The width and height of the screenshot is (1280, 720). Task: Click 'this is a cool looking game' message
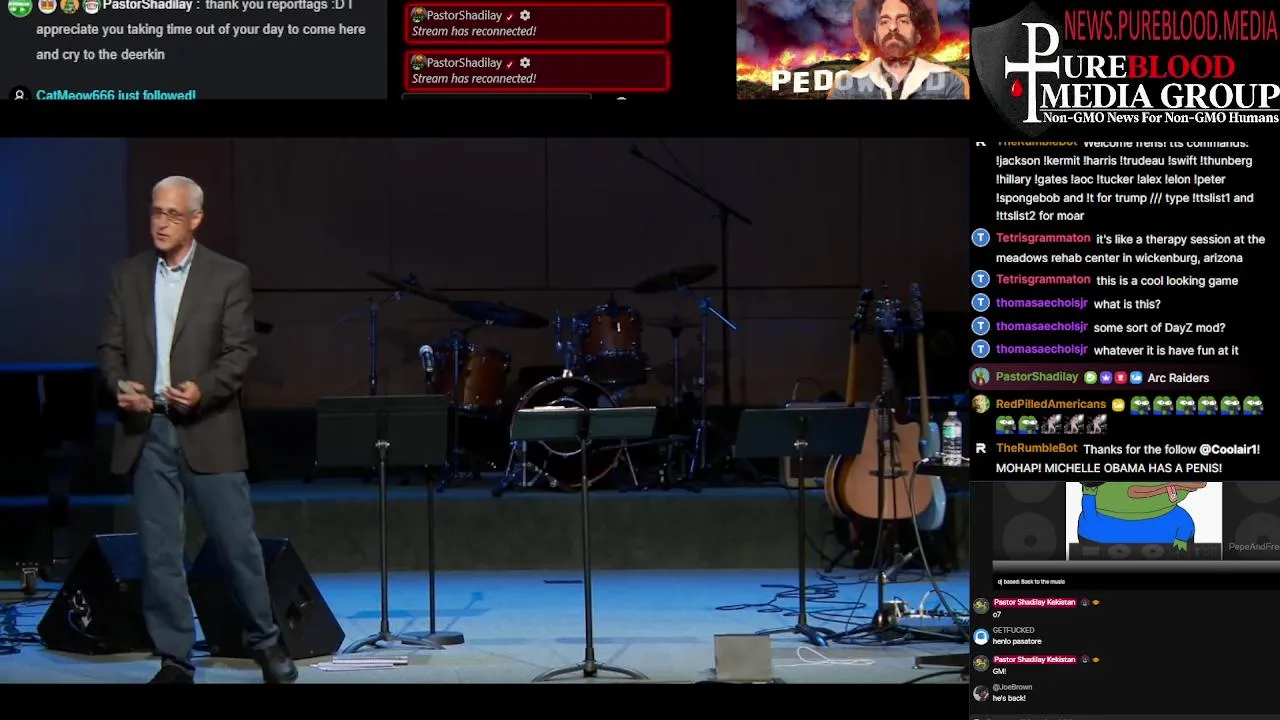[x=1167, y=281]
